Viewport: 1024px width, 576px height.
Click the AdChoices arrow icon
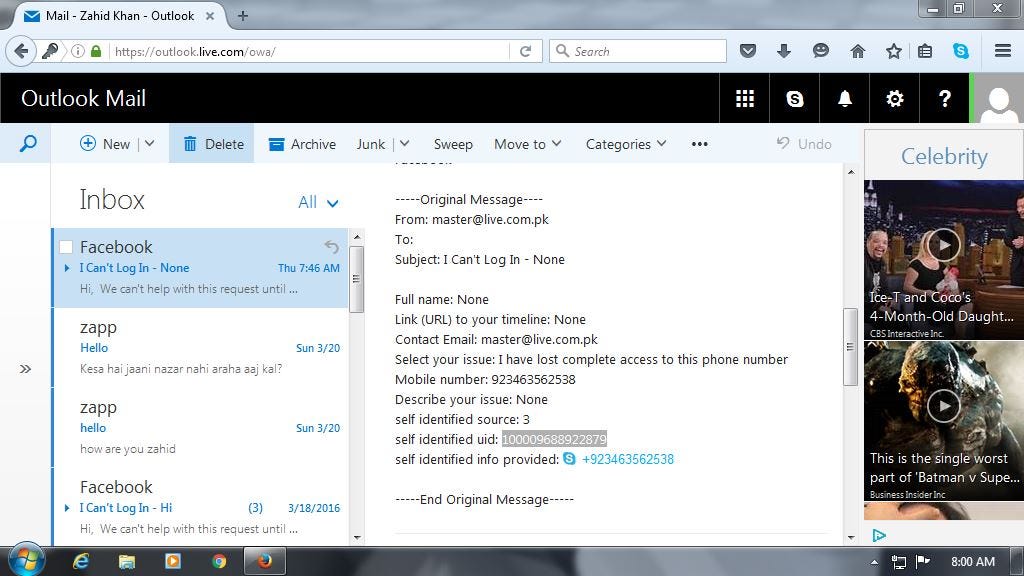click(x=879, y=536)
